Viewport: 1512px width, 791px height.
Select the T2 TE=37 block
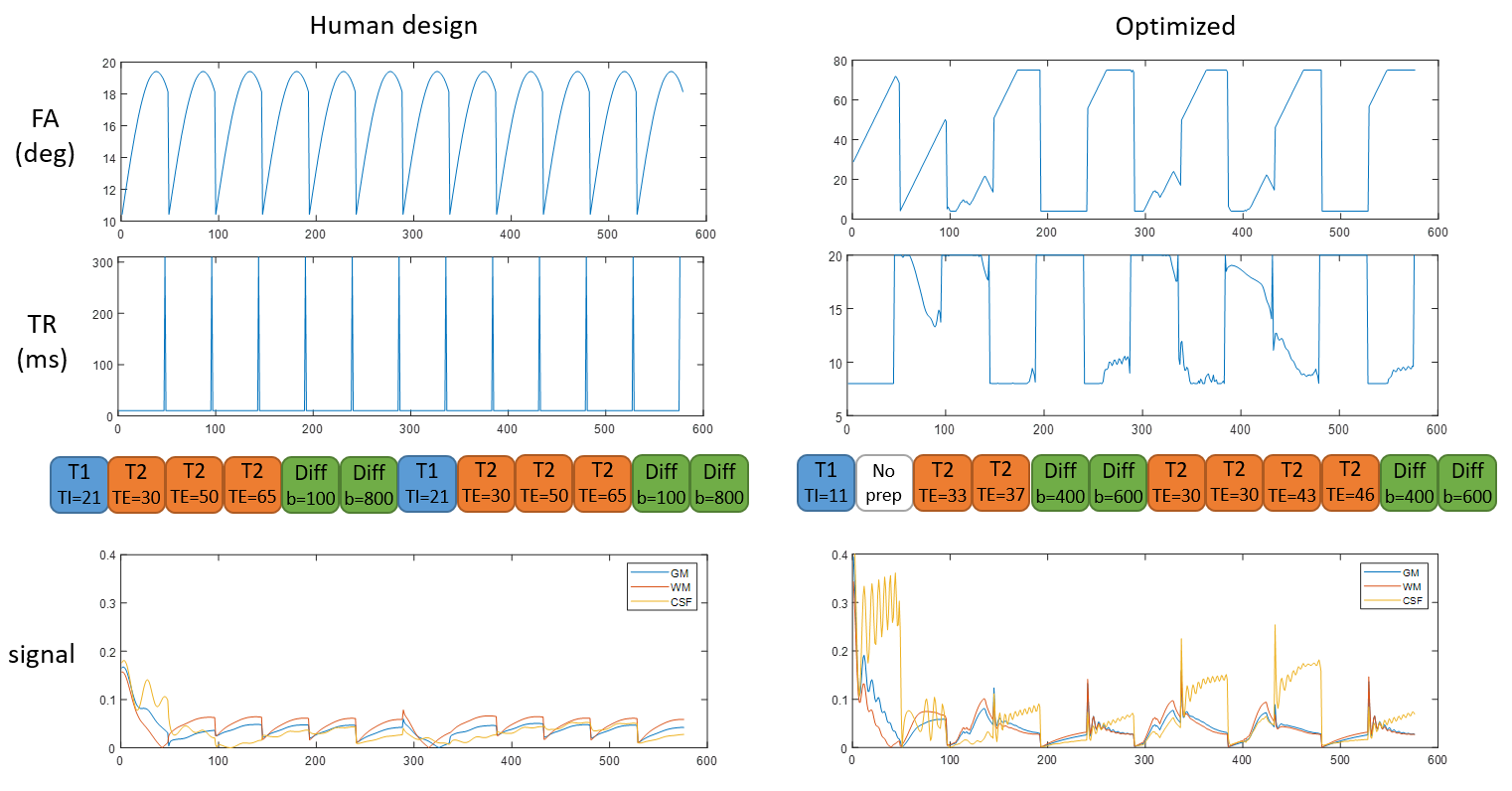click(x=1000, y=483)
